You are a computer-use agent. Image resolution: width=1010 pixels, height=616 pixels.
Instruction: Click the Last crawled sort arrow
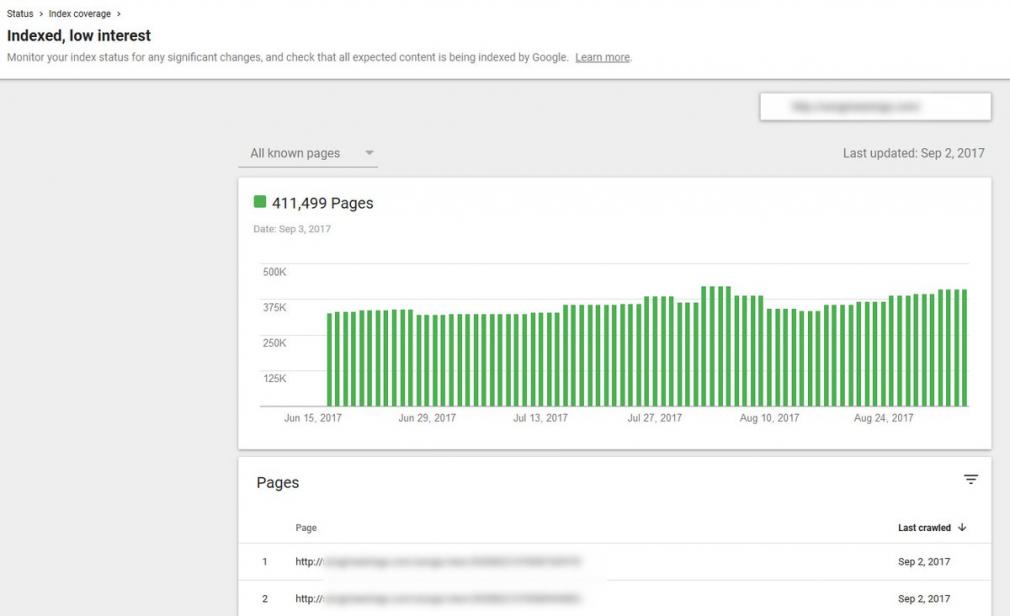[962, 527]
